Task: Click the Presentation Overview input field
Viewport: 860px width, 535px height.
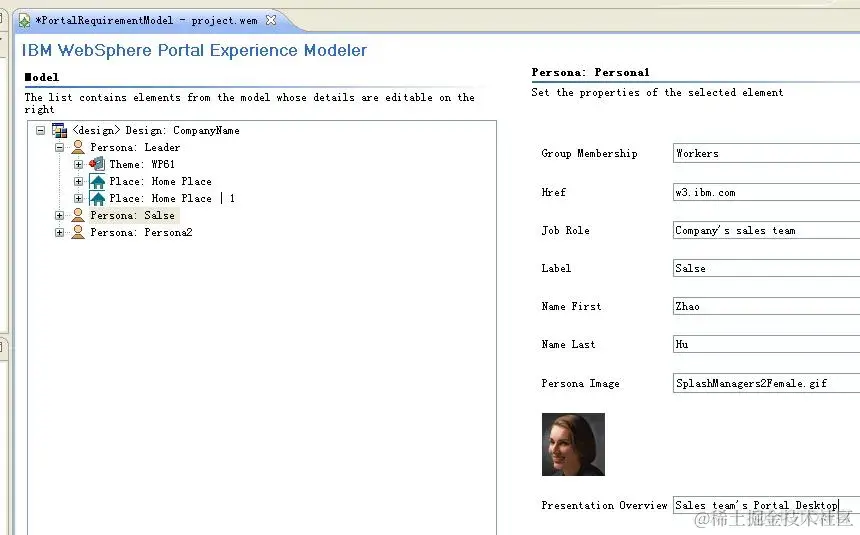Action: (766, 505)
